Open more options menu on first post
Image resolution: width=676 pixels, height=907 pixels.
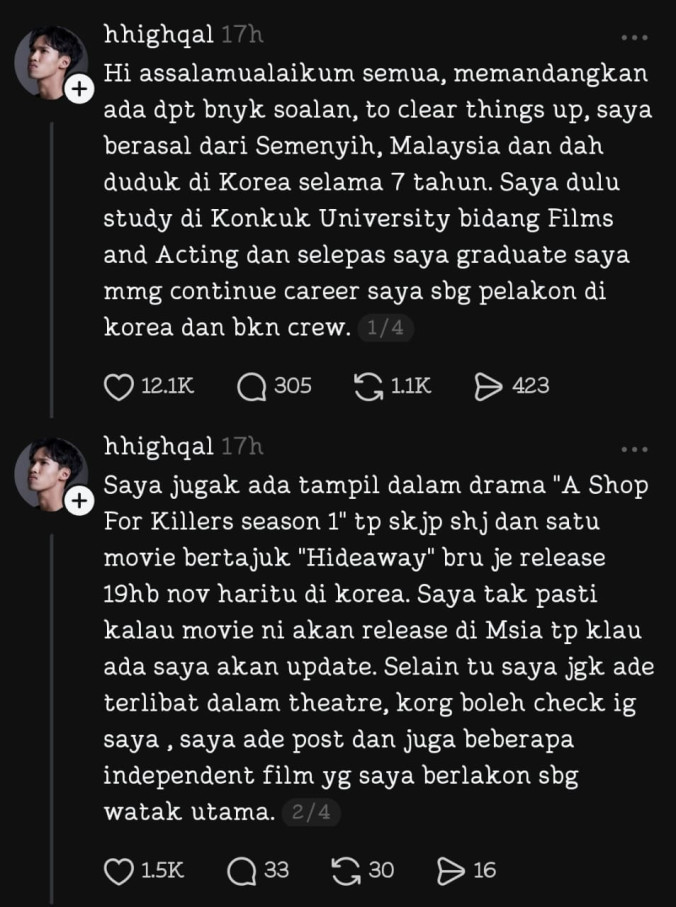coord(634,38)
